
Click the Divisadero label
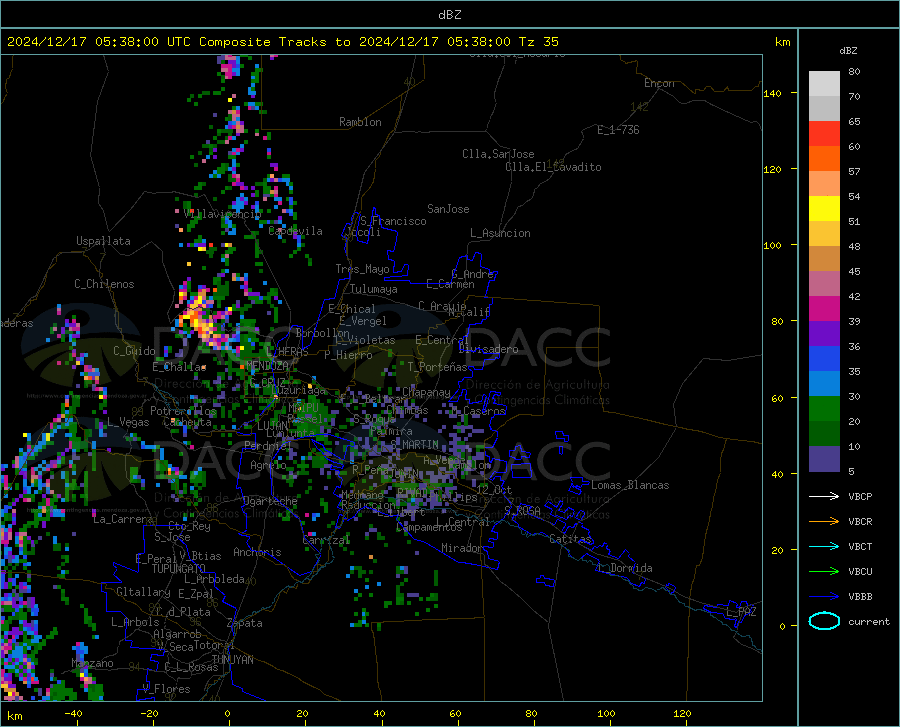488,349
